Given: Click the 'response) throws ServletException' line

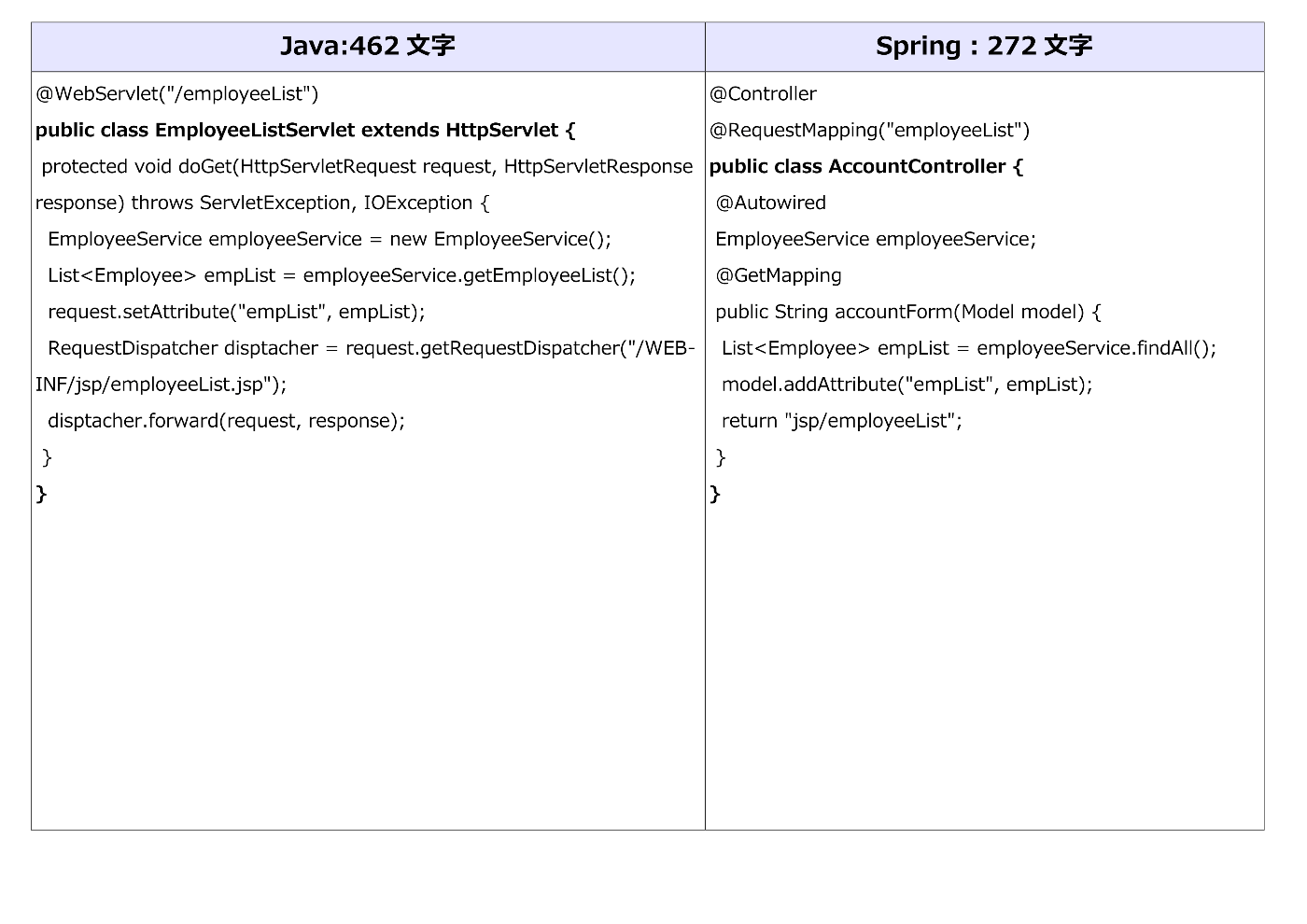Looking at the screenshot, I should click(x=262, y=203).
